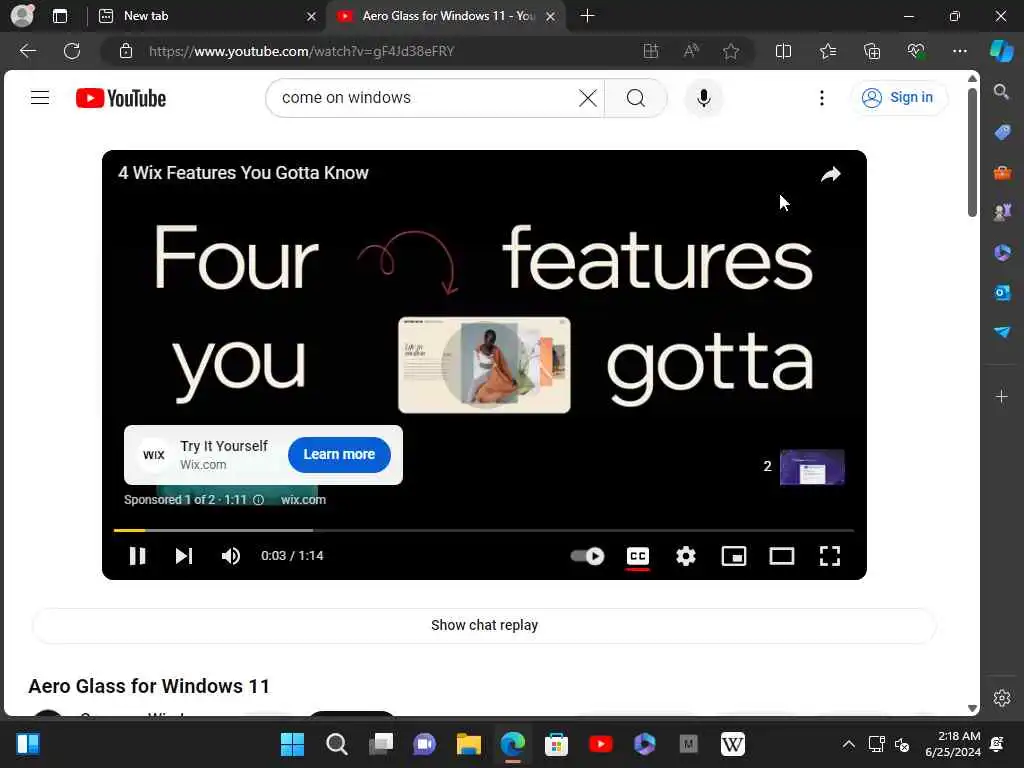This screenshot has height=768, width=1024.
Task: Show hidden tray icons chevron
Action: (848, 744)
